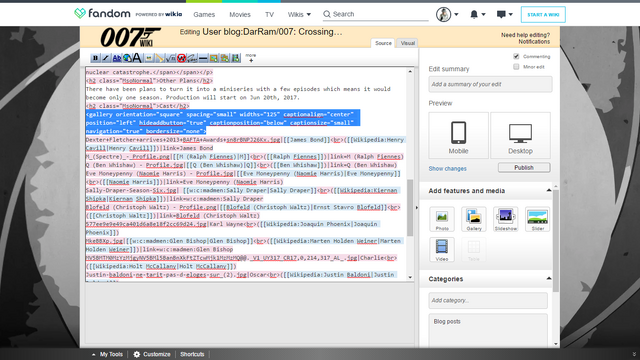640x360 pixels.
Task: Open the 007 Wiki logo
Action: tap(130, 37)
